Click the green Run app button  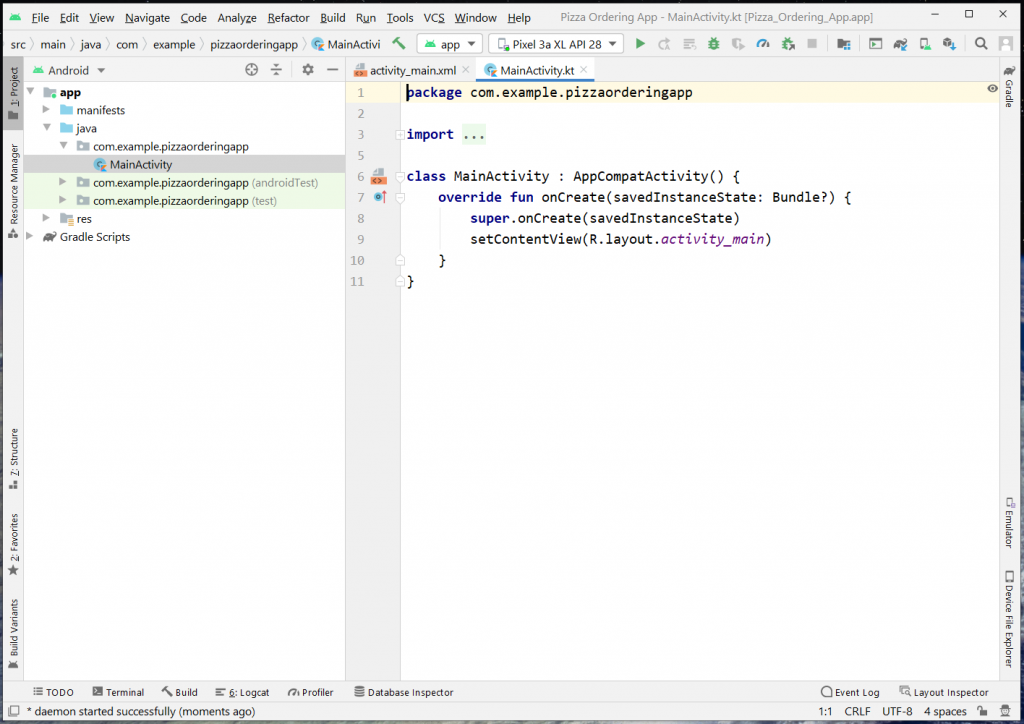640,44
